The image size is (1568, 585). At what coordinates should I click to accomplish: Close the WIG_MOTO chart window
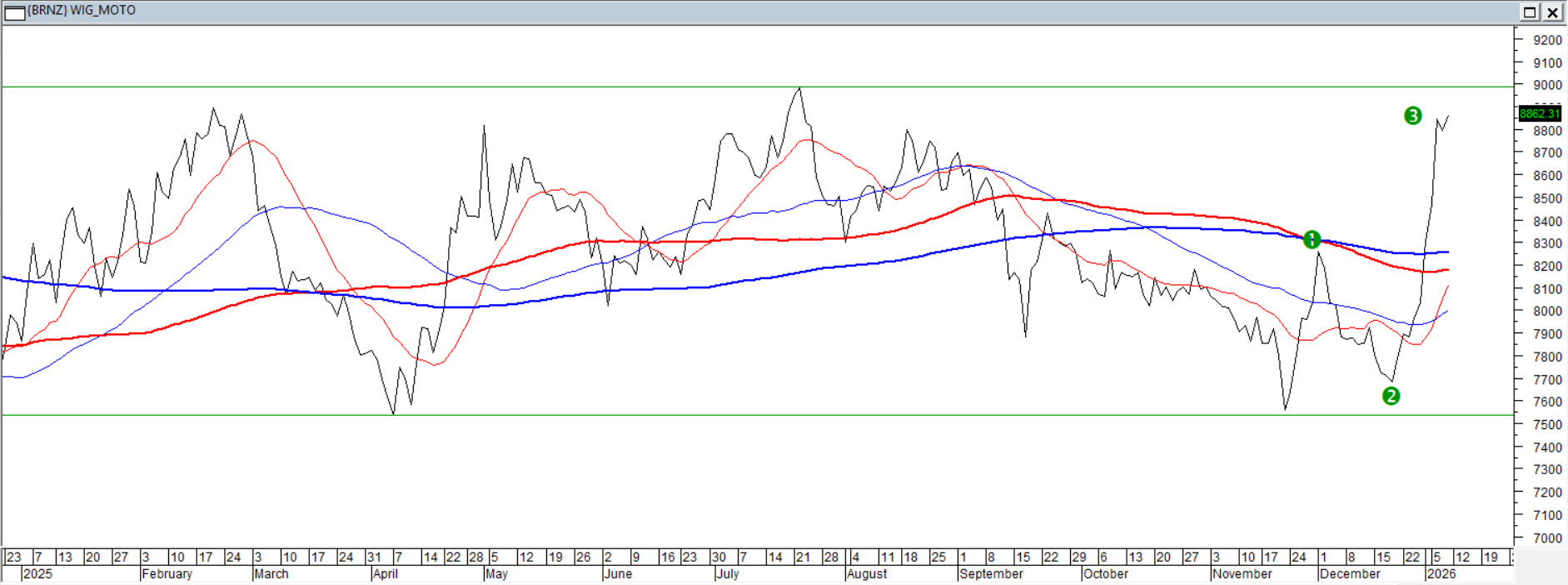coord(1553,12)
